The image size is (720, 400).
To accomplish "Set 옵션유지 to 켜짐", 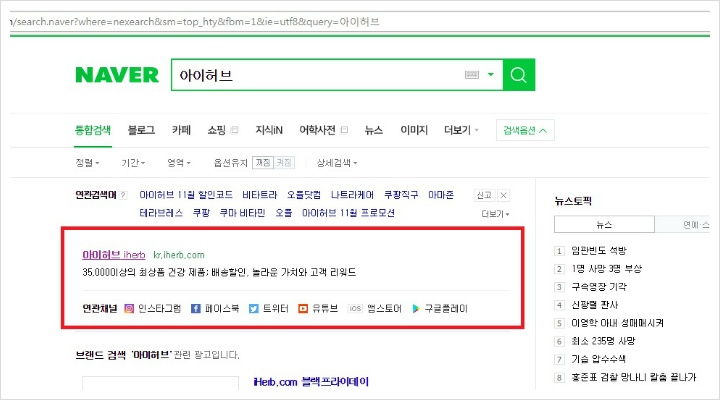I will coord(284,163).
